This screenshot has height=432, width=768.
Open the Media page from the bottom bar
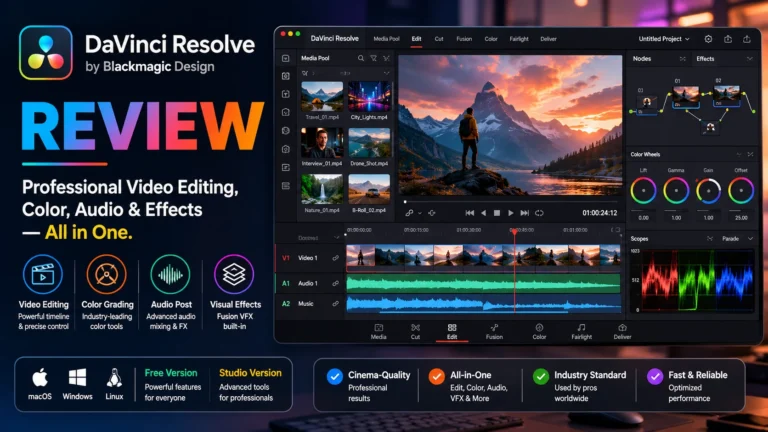(x=378, y=332)
